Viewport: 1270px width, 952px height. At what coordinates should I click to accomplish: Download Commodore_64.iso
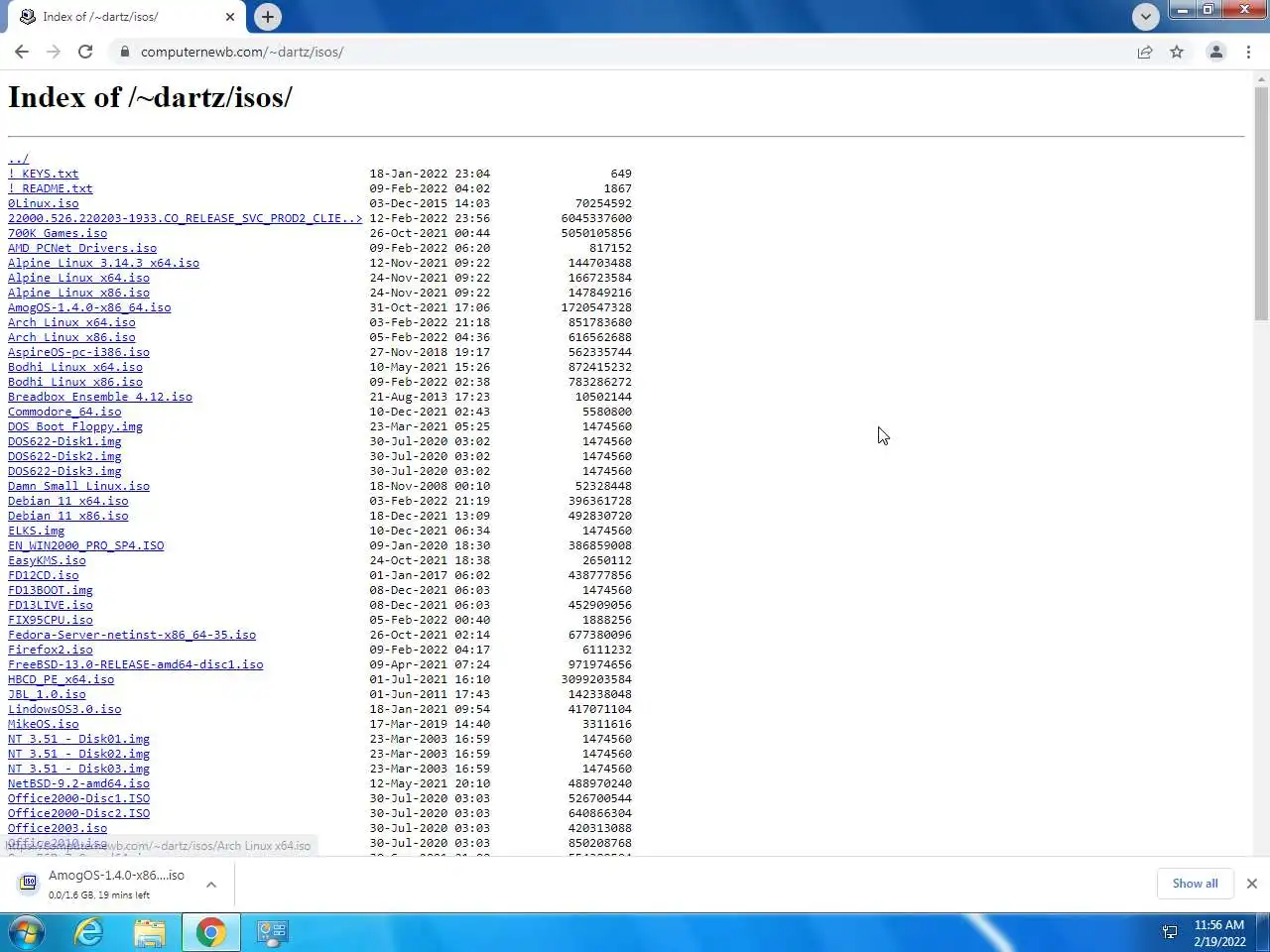64,412
